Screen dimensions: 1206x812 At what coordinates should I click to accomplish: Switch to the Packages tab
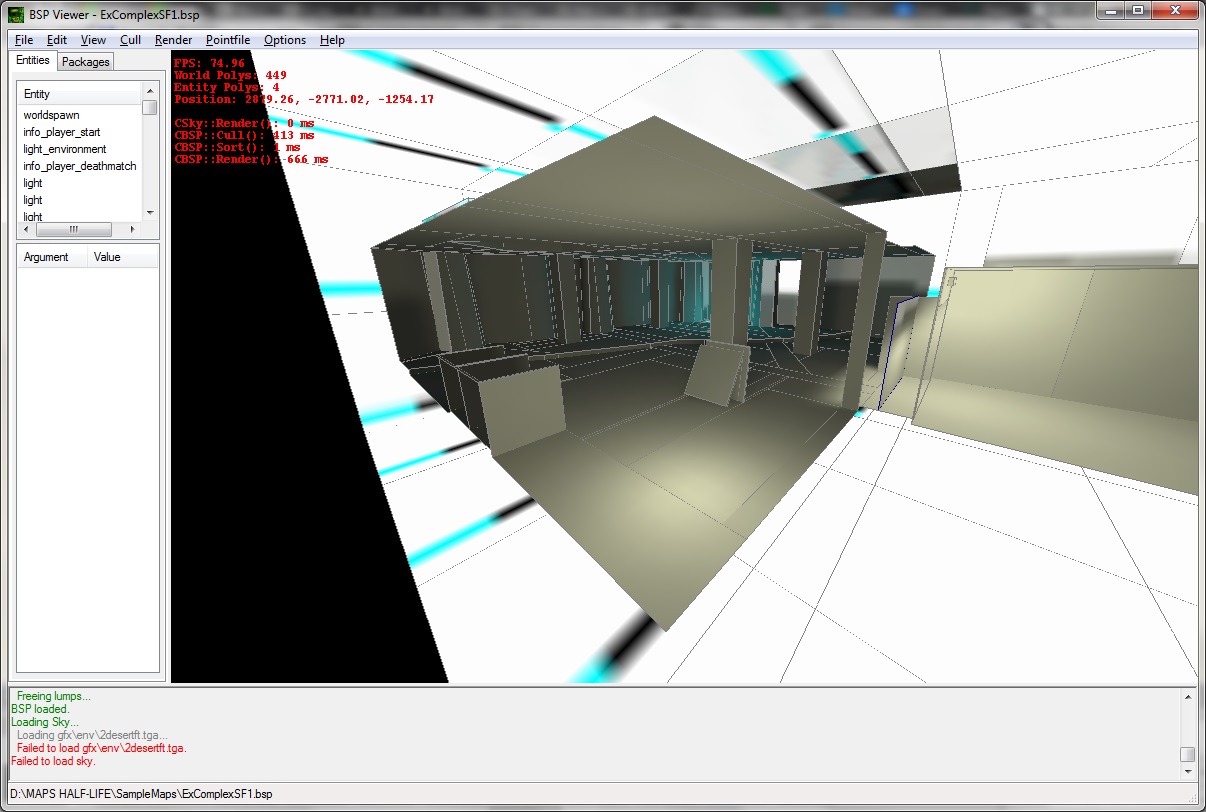(86, 62)
